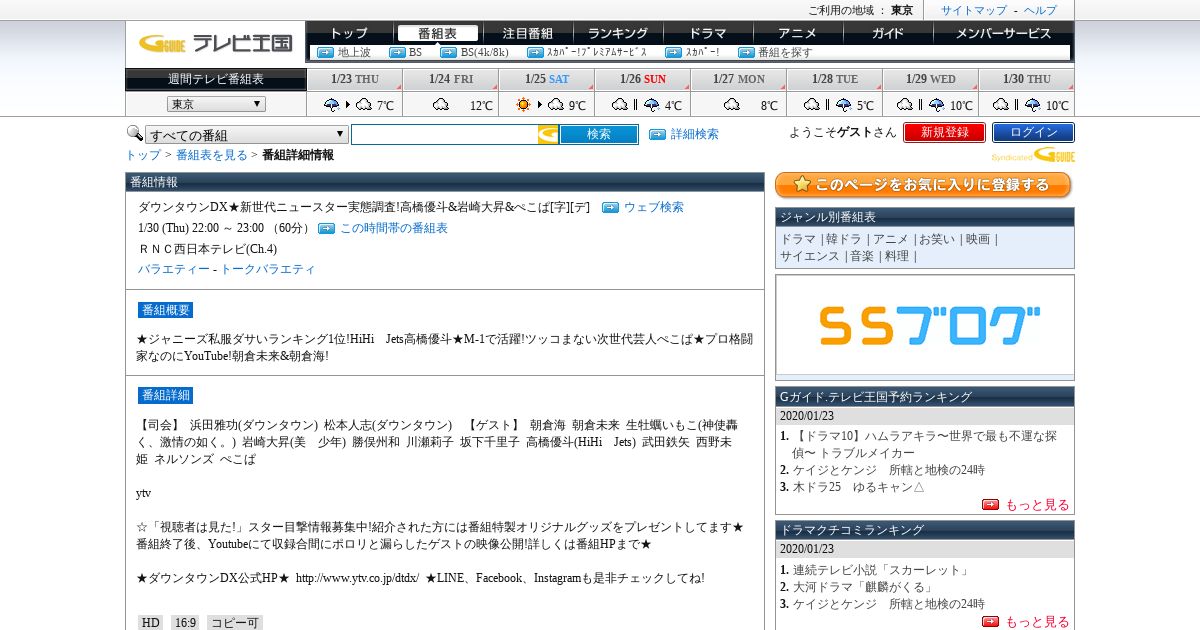Click the red arrow icon in 予約ランキング
This screenshot has width=1200, height=630.
990,505
